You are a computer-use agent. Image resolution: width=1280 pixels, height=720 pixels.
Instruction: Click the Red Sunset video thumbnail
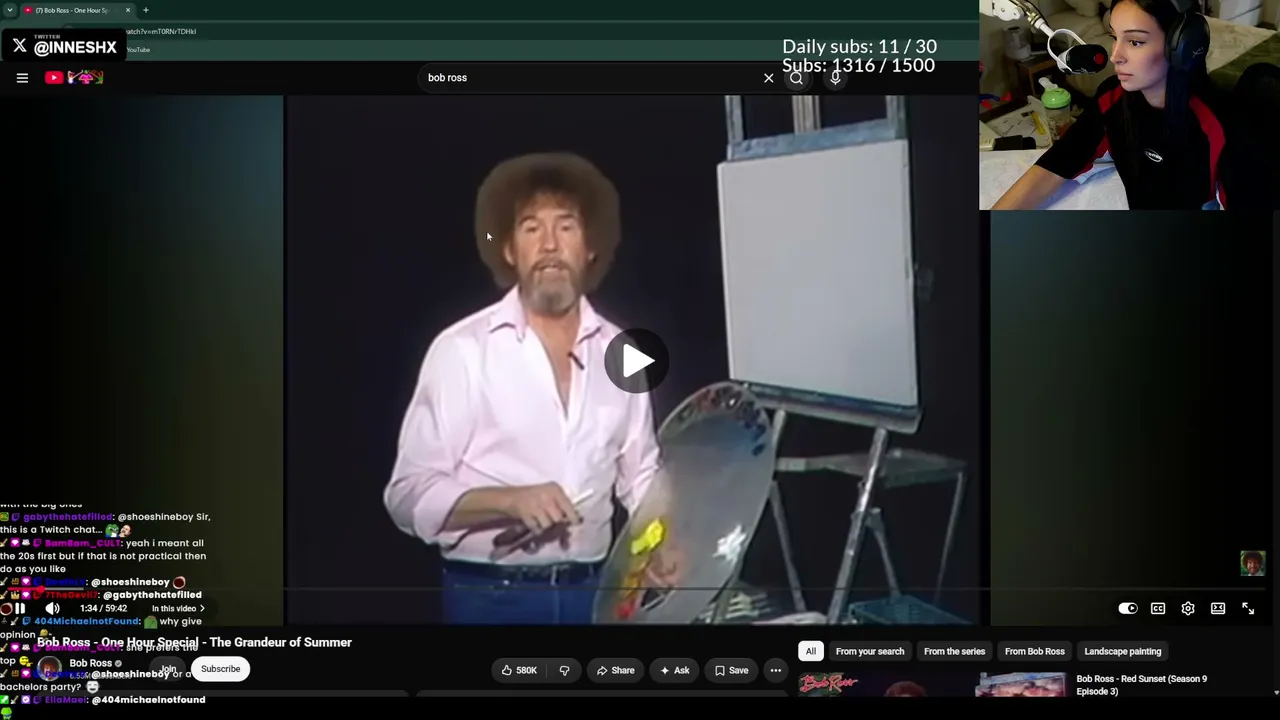pyautogui.click(x=932, y=685)
